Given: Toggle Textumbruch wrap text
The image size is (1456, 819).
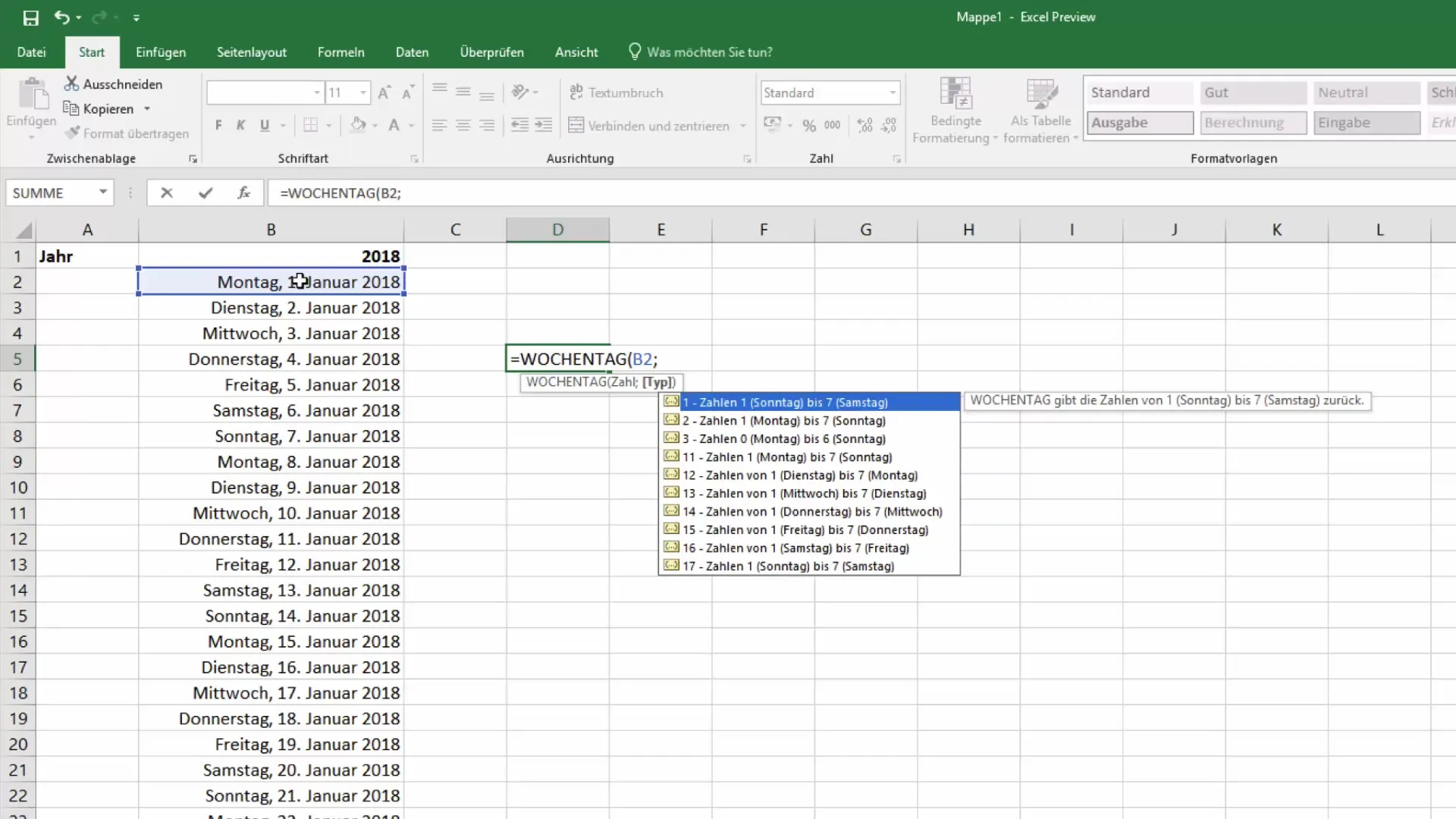Looking at the screenshot, I should 616,93.
